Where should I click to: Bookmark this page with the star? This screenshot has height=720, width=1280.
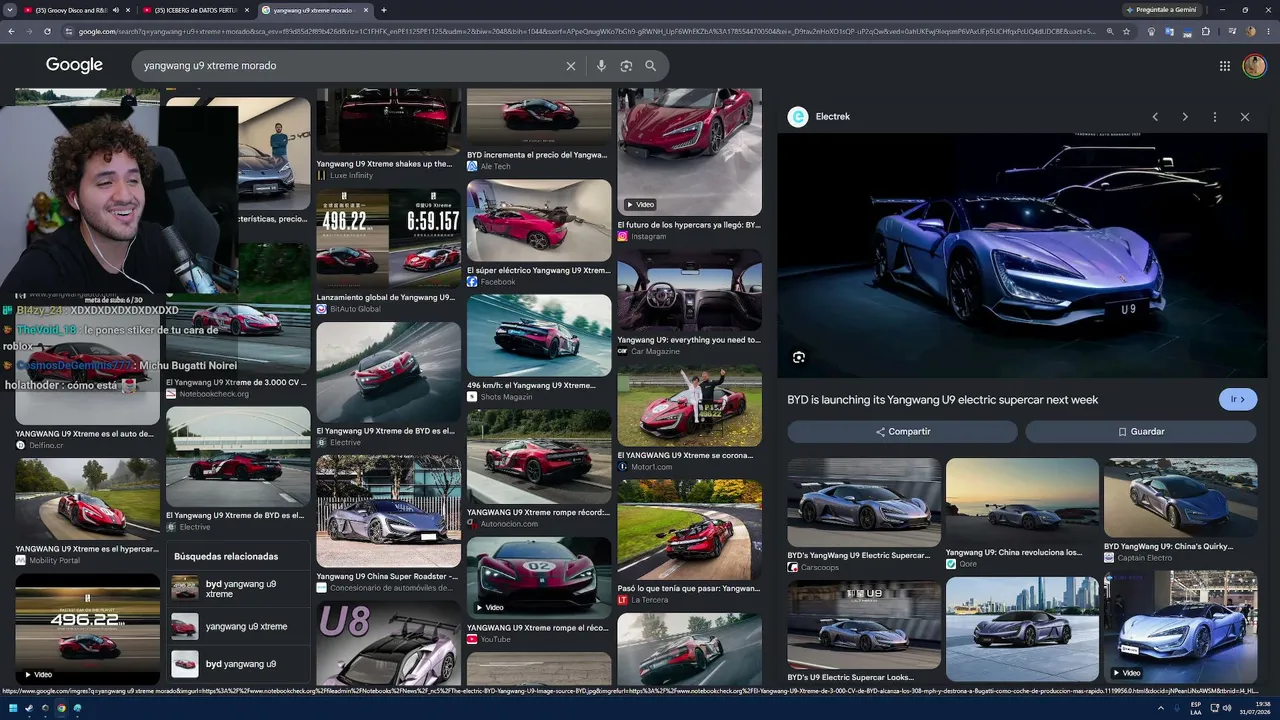coord(1126,31)
